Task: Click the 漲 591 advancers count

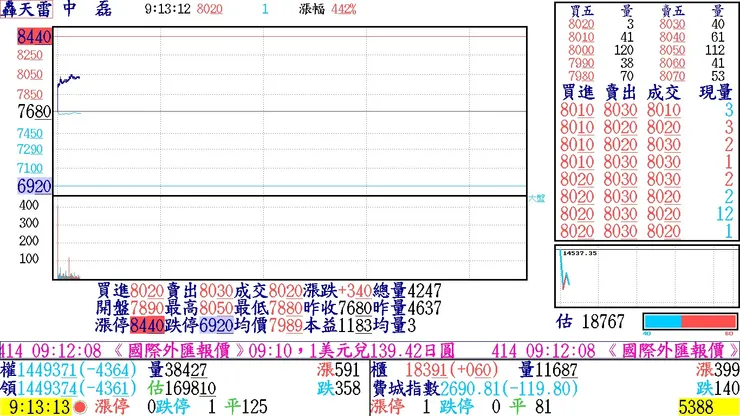Action: click(338, 370)
